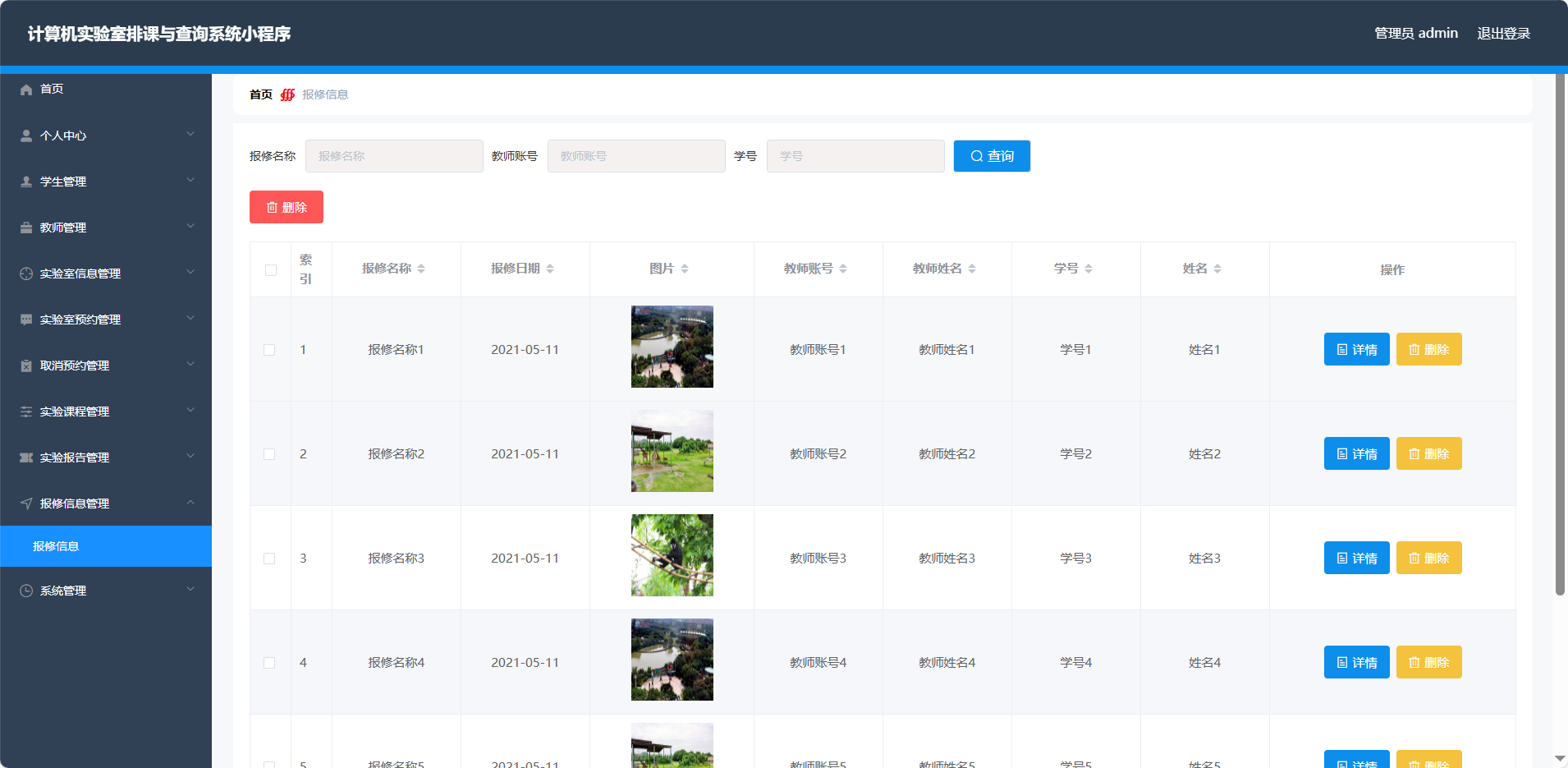Image resolution: width=1568 pixels, height=768 pixels.
Task: Sort by 姓名 column arrows
Action: click(1217, 269)
